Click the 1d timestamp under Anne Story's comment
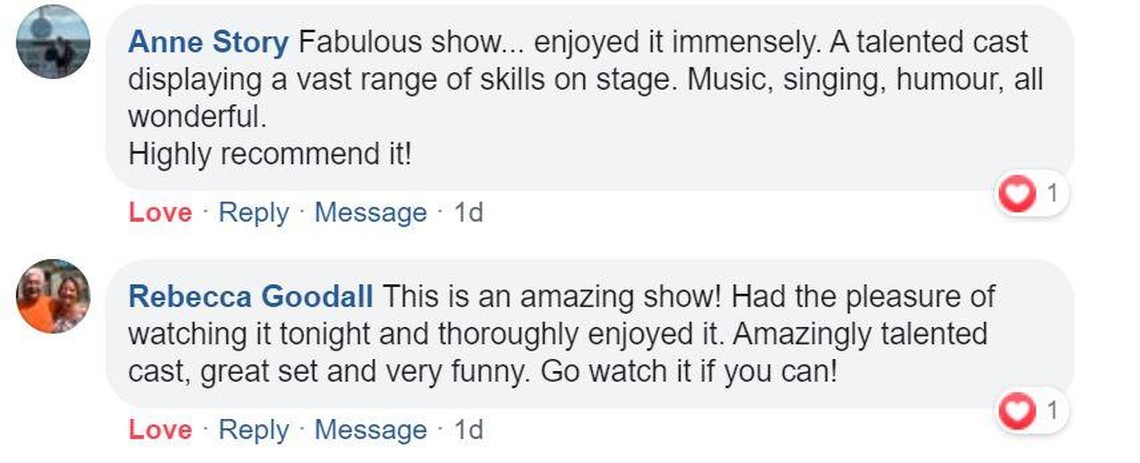 coord(468,213)
